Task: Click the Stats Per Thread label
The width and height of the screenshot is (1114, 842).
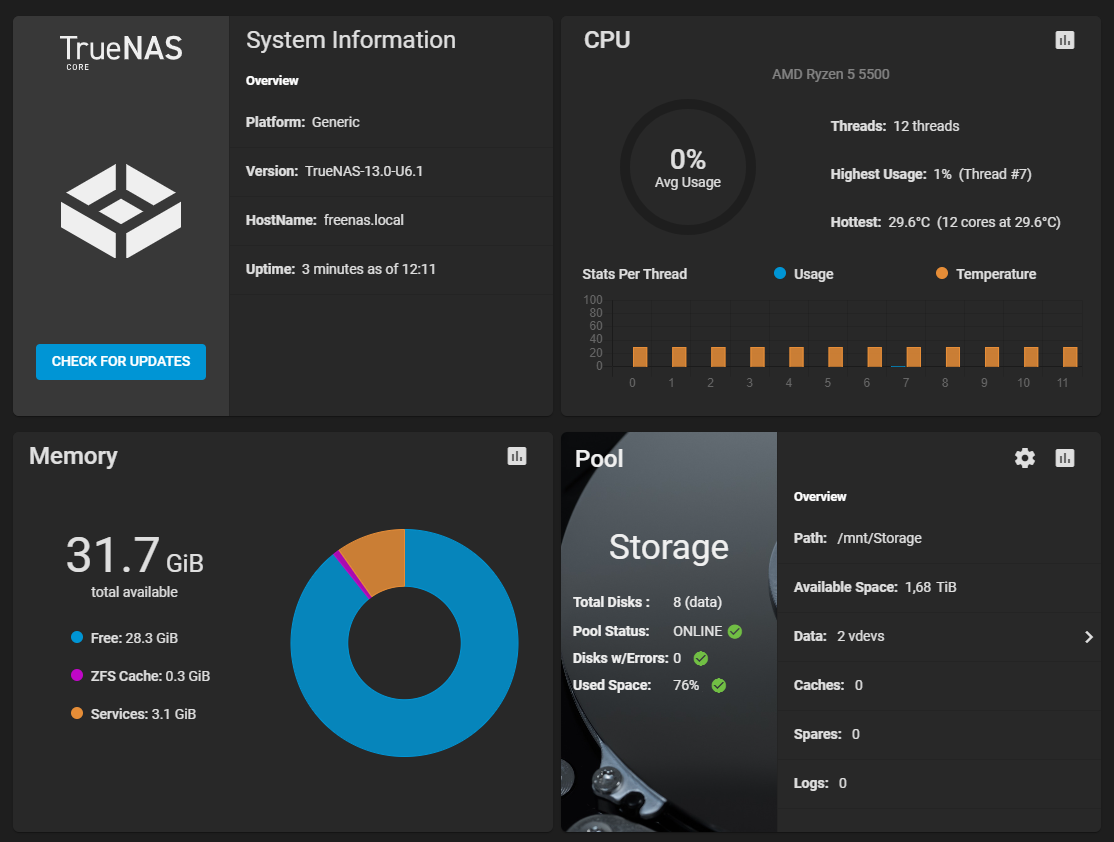Action: (634, 274)
